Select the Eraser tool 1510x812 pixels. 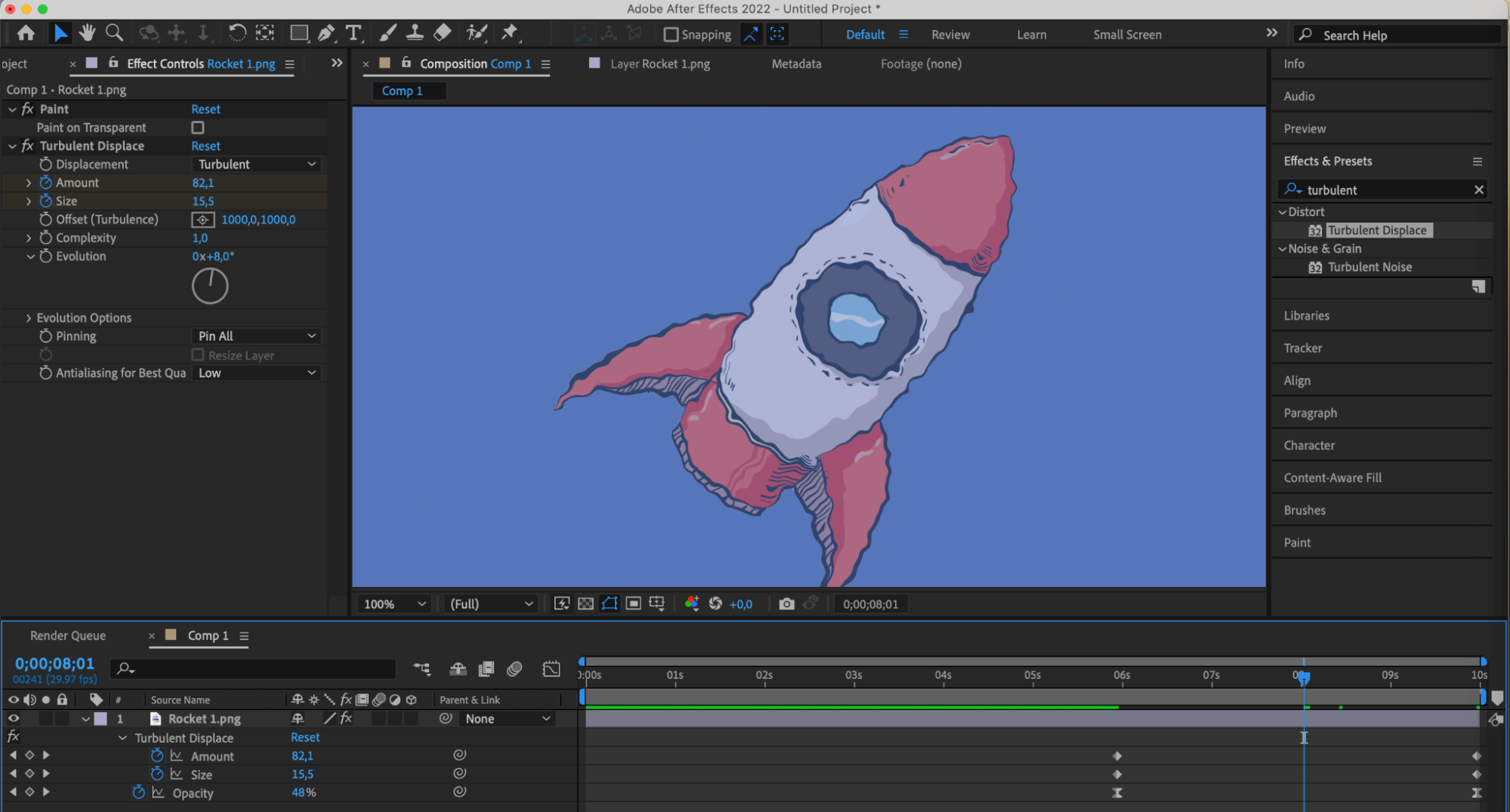[x=443, y=32]
